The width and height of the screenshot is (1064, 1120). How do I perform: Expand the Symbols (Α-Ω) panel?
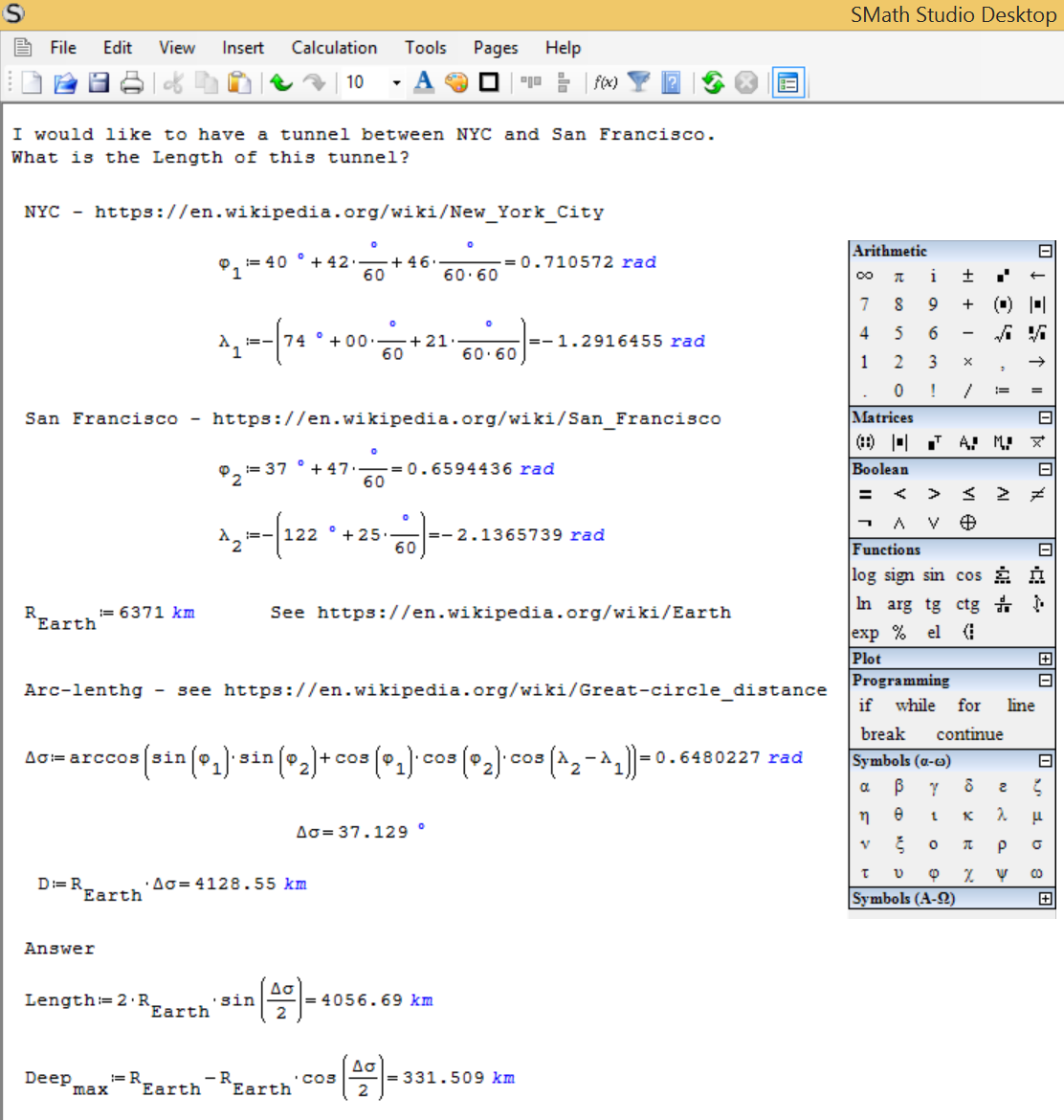1045,899
